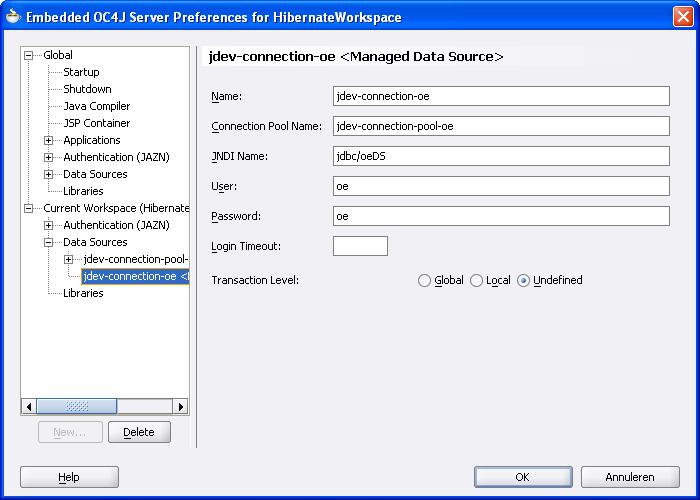Expand the Applications tree node
The image size is (700, 500).
[x=48, y=140]
